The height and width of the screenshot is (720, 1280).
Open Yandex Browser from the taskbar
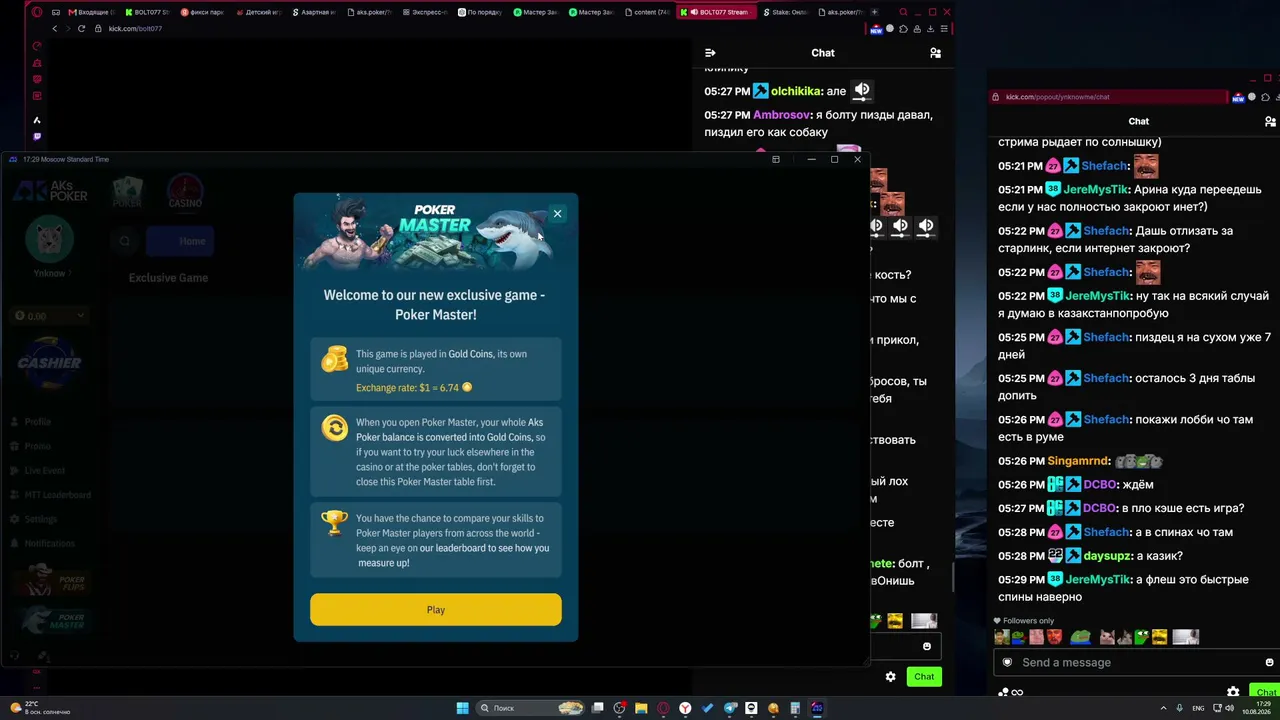[685, 708]
